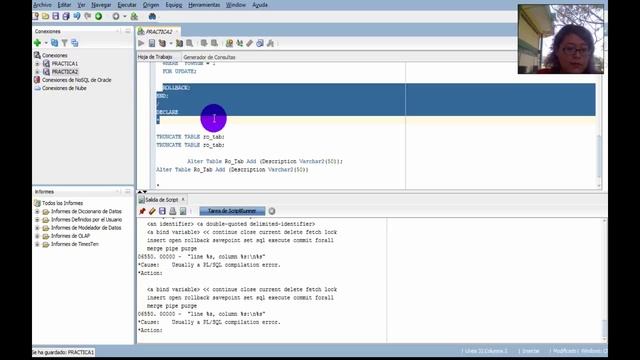Click the Tarea de ScriptRunner button
The image size is (640, 360).
(232, 211)
